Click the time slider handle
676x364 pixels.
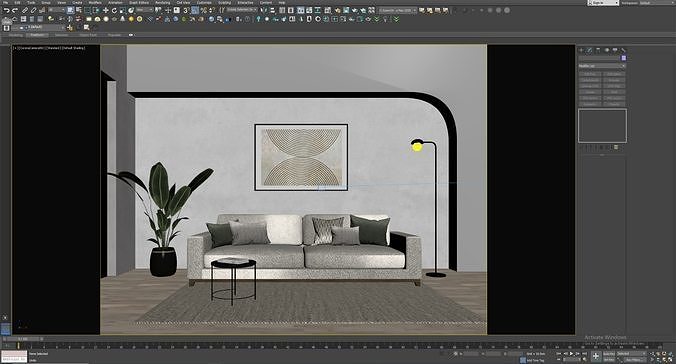23,339
